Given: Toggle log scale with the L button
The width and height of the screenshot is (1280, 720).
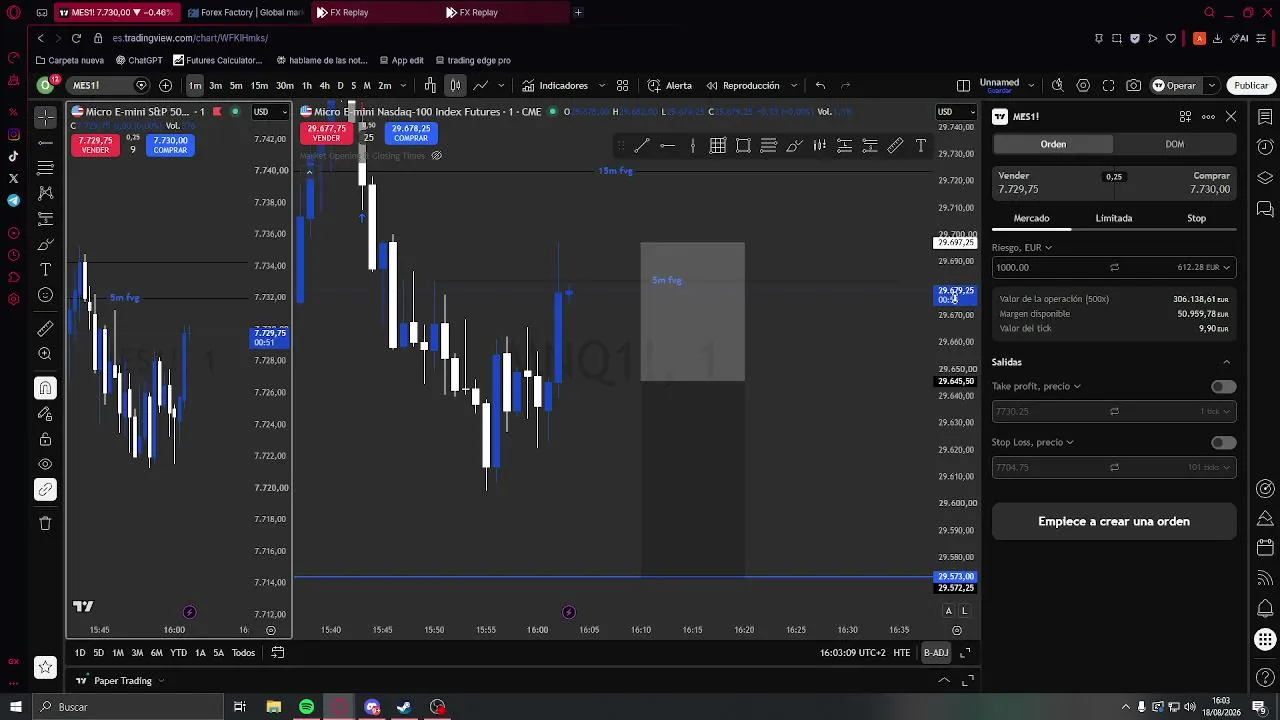Looking at the screenshot, I should click(x=965, y=611).
